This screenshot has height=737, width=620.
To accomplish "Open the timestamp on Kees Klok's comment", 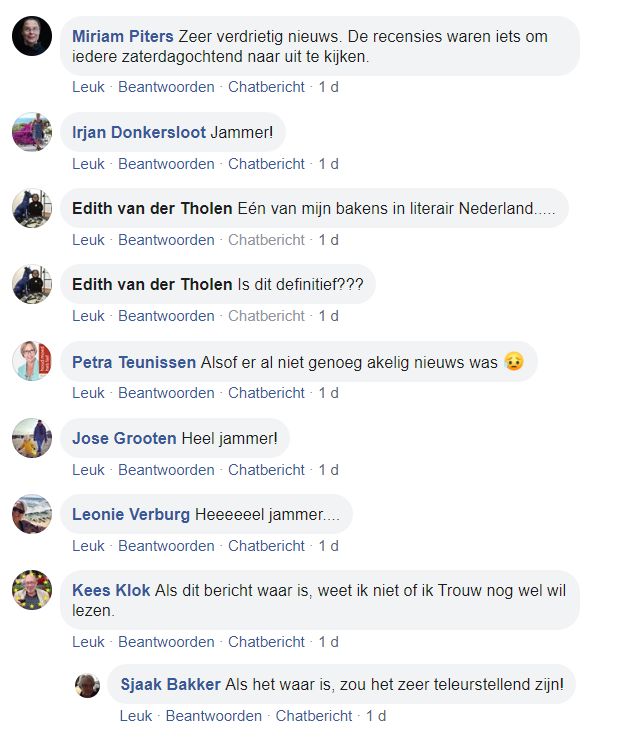I will (x=328, y=642).
